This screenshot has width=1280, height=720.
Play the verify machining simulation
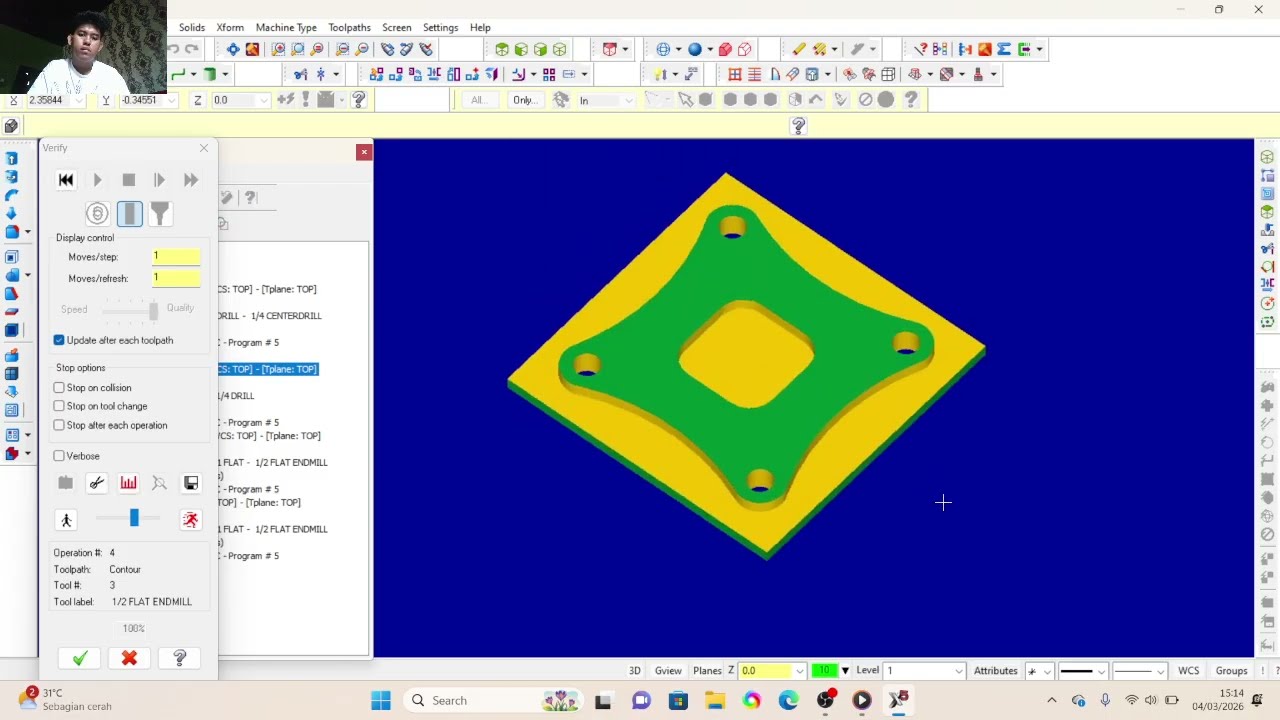click(97, 180)
